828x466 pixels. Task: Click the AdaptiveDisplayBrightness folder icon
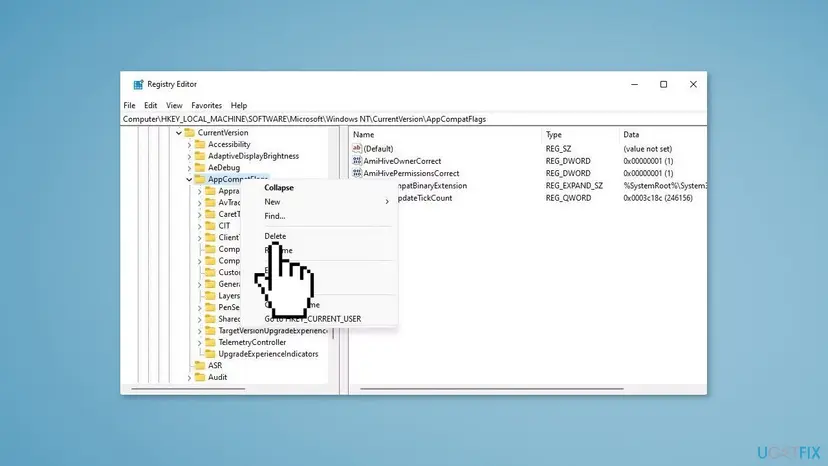(200, 156)
